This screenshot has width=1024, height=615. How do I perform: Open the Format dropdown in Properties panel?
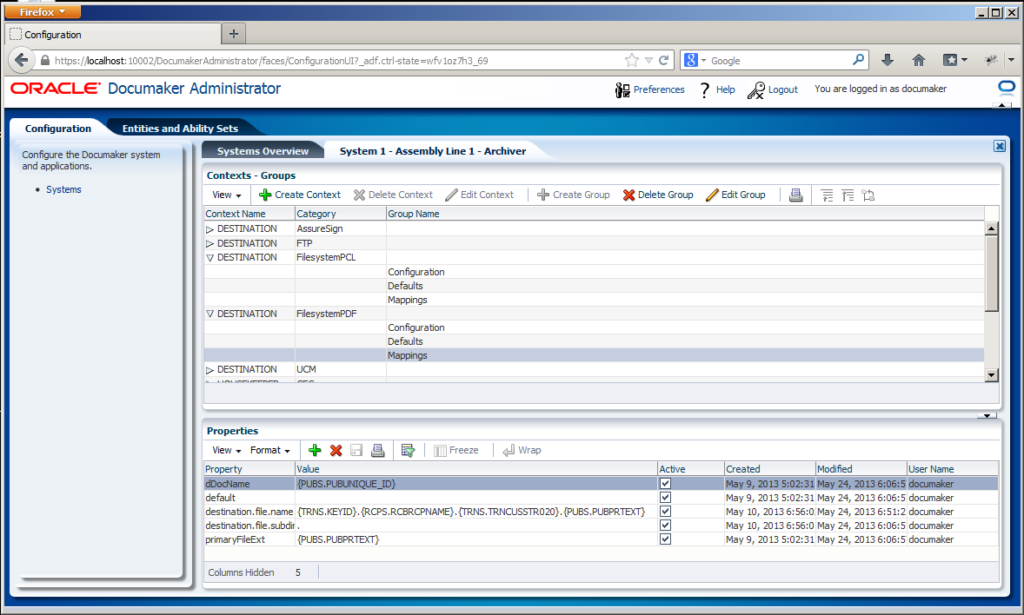click(266, 450)
